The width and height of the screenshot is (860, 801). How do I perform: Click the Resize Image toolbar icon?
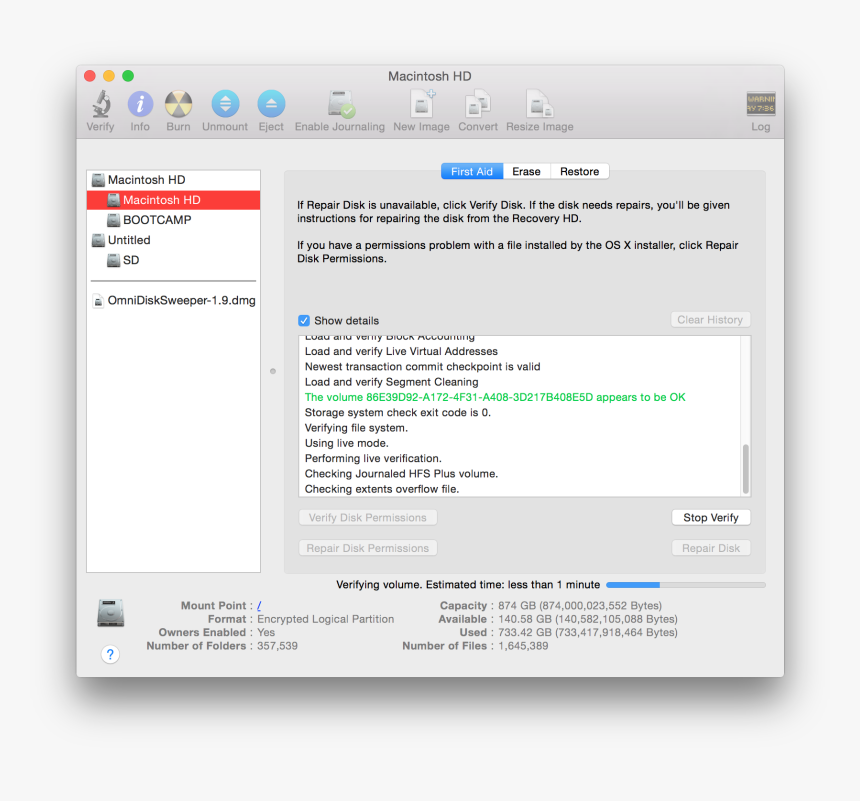click(x=540, y=104)
